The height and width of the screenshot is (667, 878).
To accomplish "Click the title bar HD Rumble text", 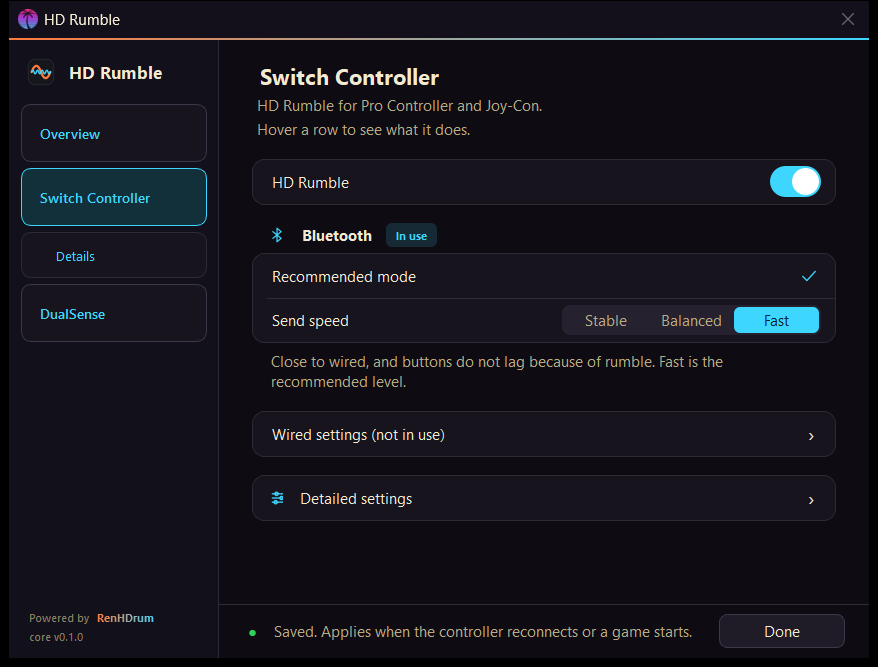I will click(x=82, y=20).
